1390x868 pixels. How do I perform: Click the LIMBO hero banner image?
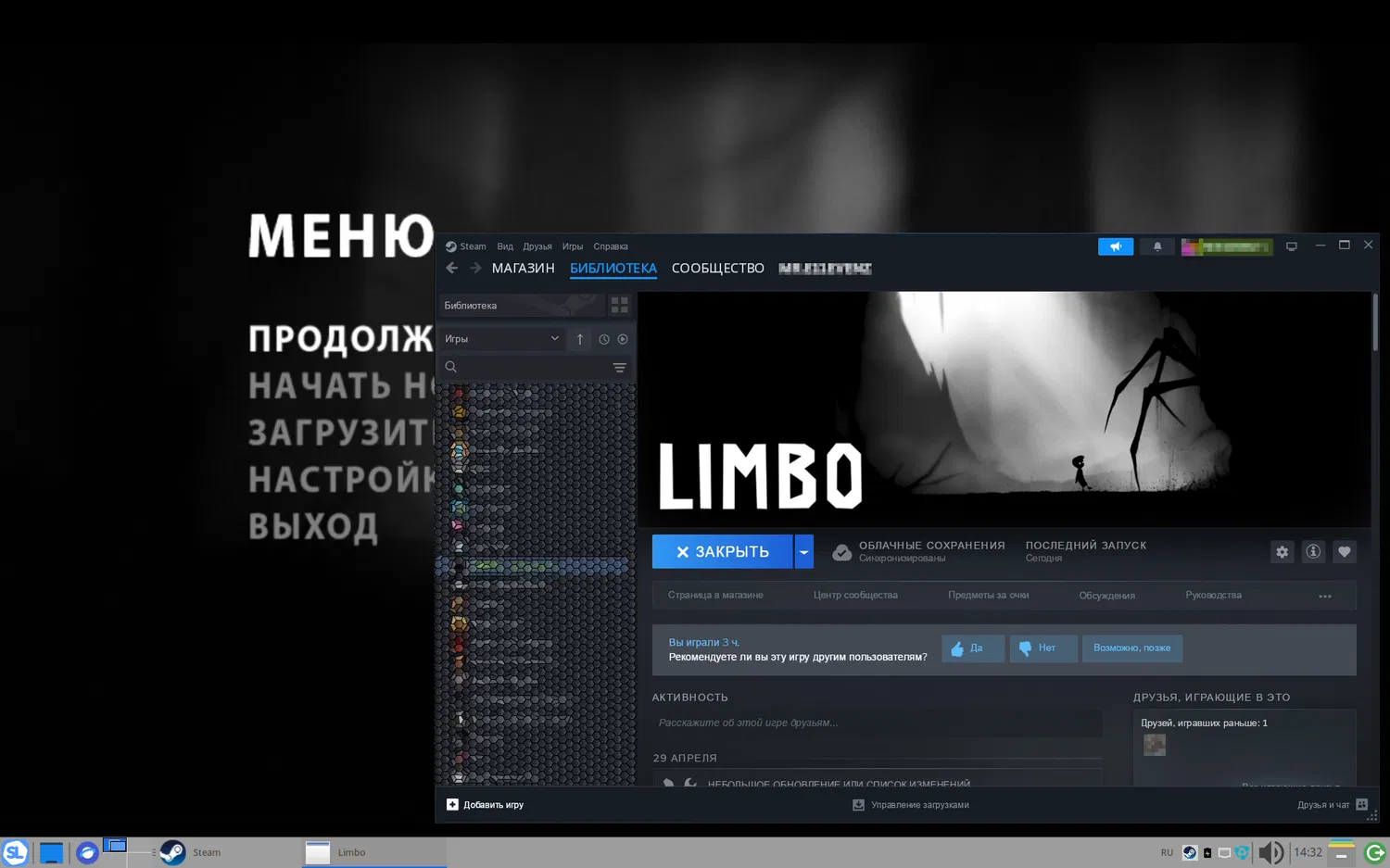click(1005, 409)
